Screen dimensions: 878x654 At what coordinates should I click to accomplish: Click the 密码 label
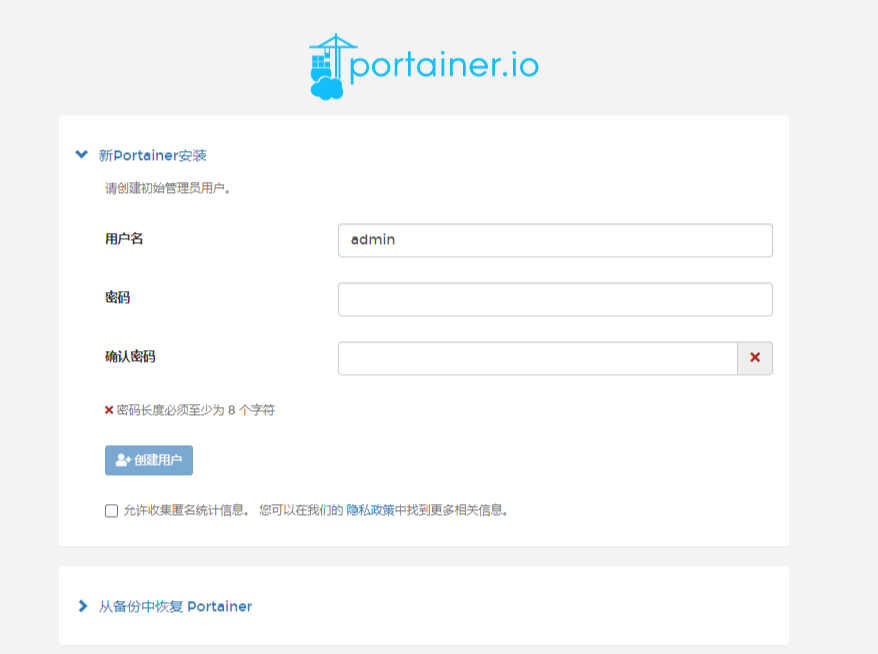click(x=118, y=297)
